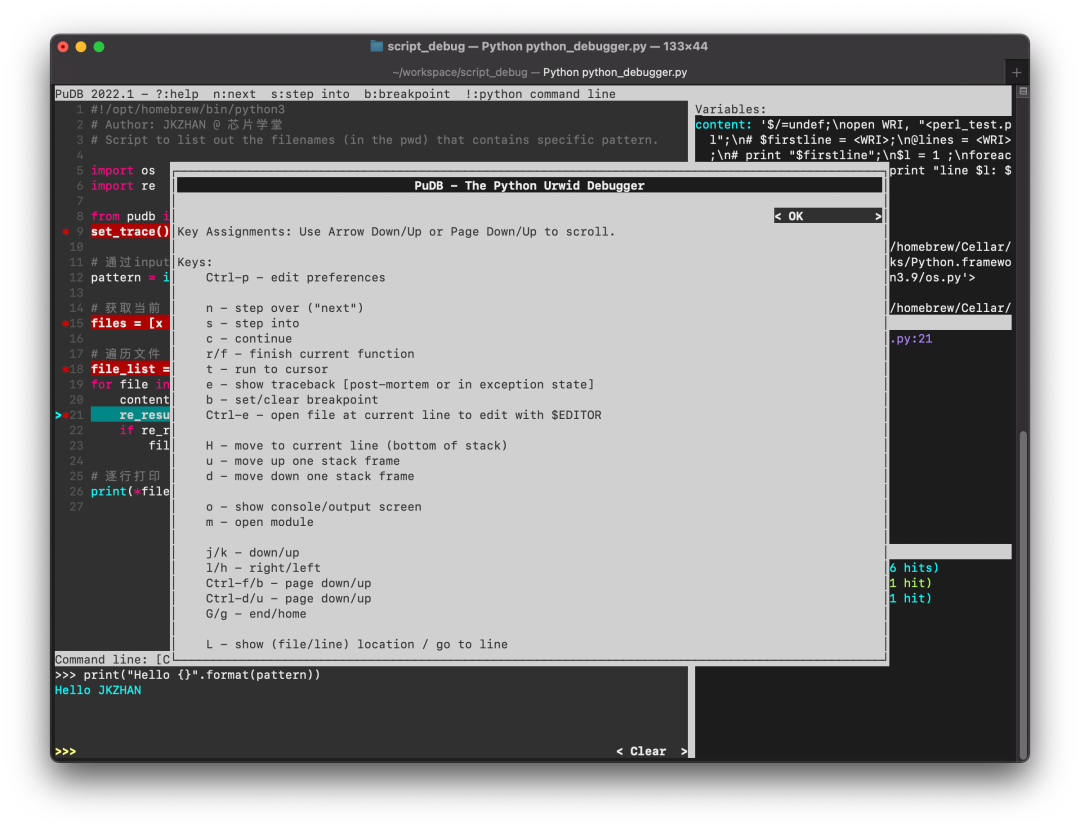The height and width of the screenshot is (829, 1080).
Task: Click the 'Command line:' label
Action: click(x=101, y=660)
